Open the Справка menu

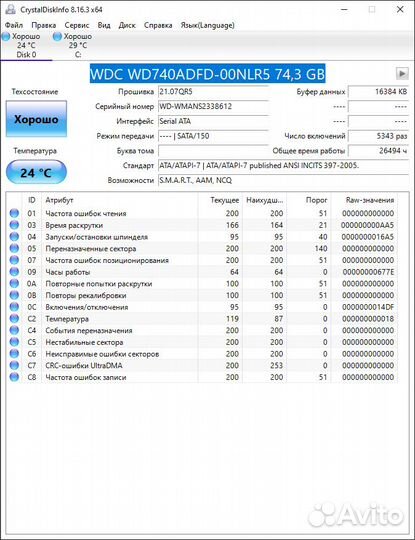(158, 25)
